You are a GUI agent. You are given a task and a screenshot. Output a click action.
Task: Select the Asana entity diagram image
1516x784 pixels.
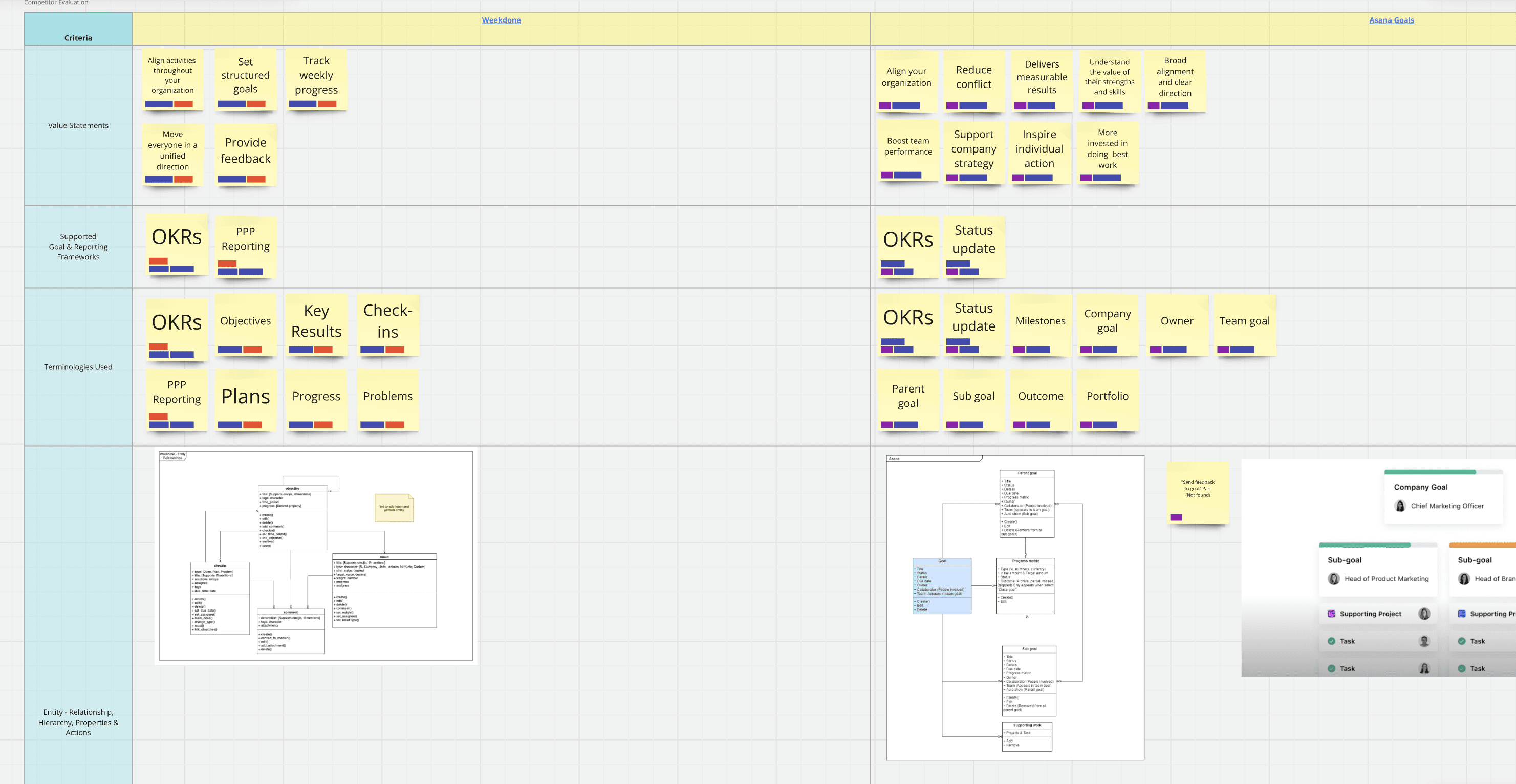point(1015,607)
